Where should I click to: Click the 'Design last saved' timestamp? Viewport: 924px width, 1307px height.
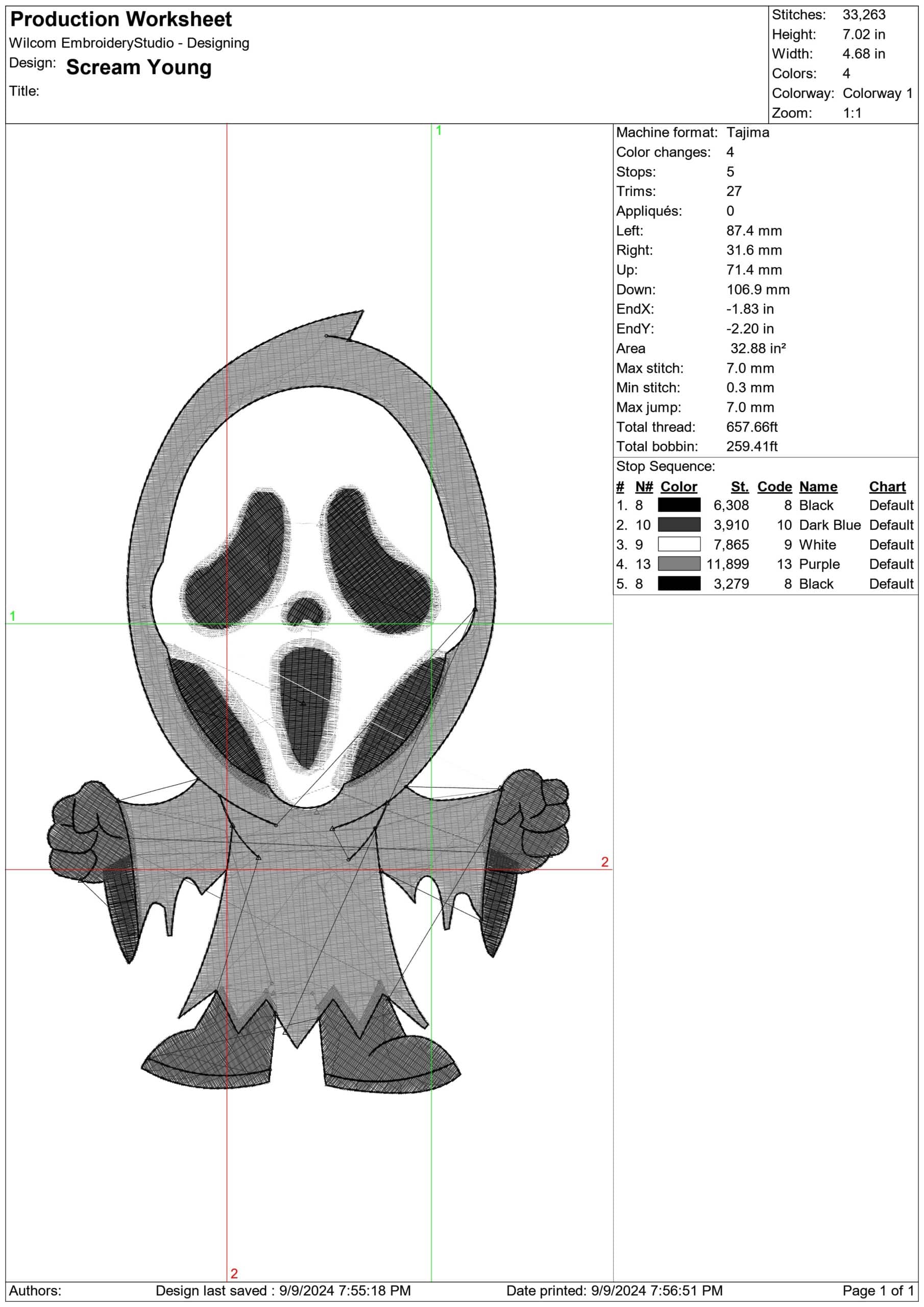pyautogui.click(x=283, y=1291)
